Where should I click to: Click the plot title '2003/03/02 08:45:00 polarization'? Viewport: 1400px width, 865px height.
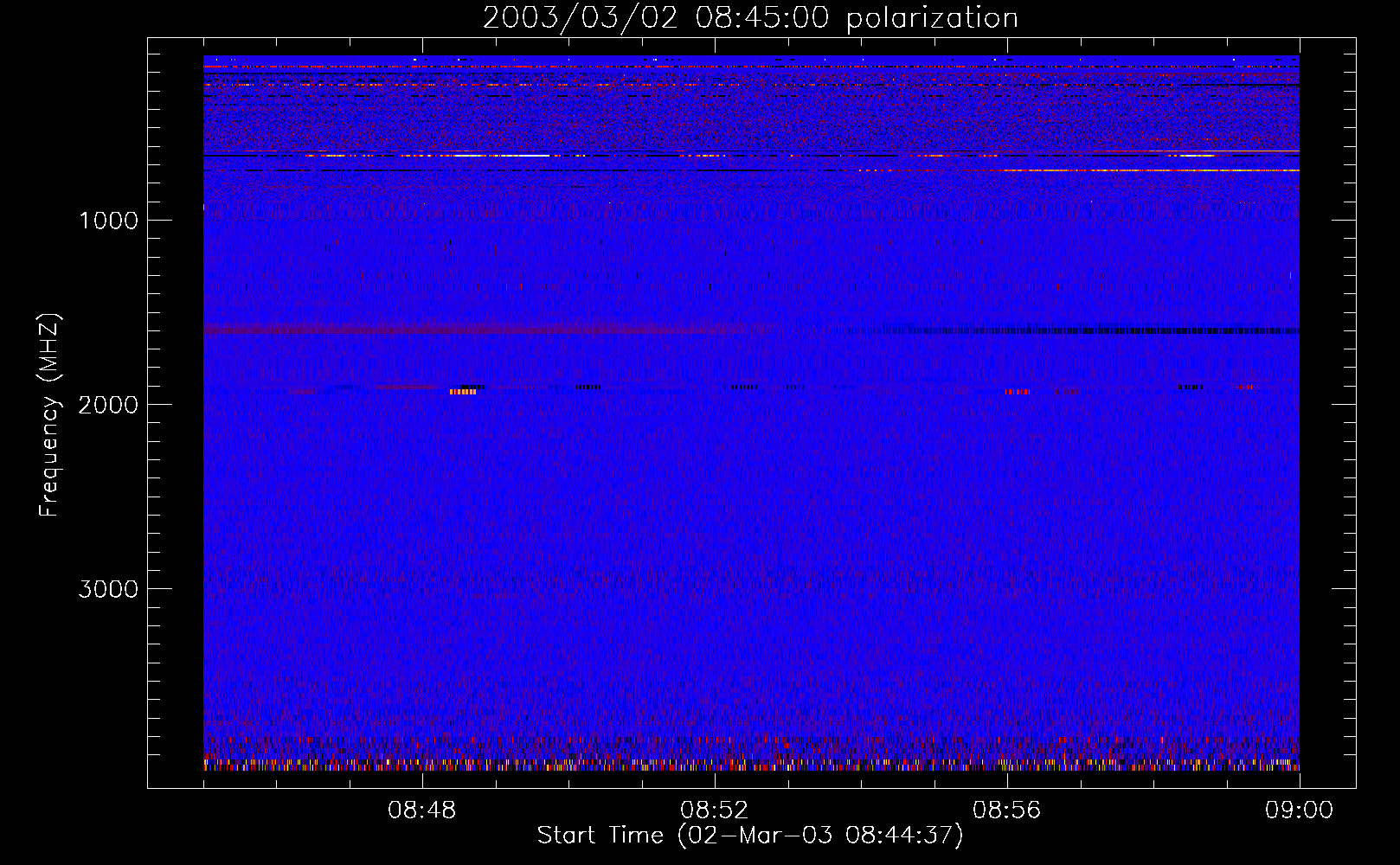[750, 18]
